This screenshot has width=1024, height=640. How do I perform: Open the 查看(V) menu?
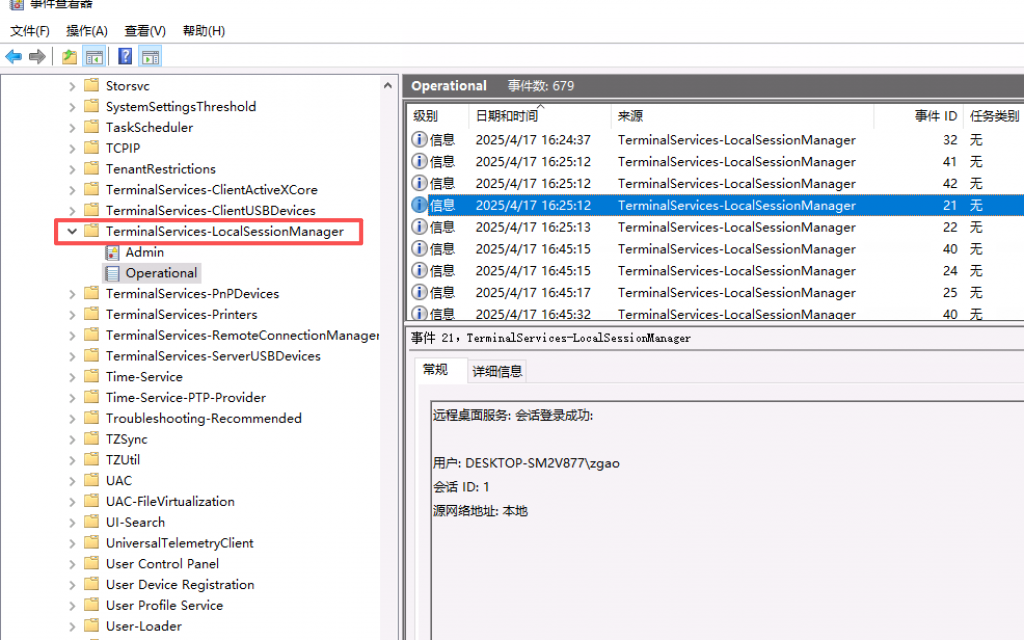(145, 31)
